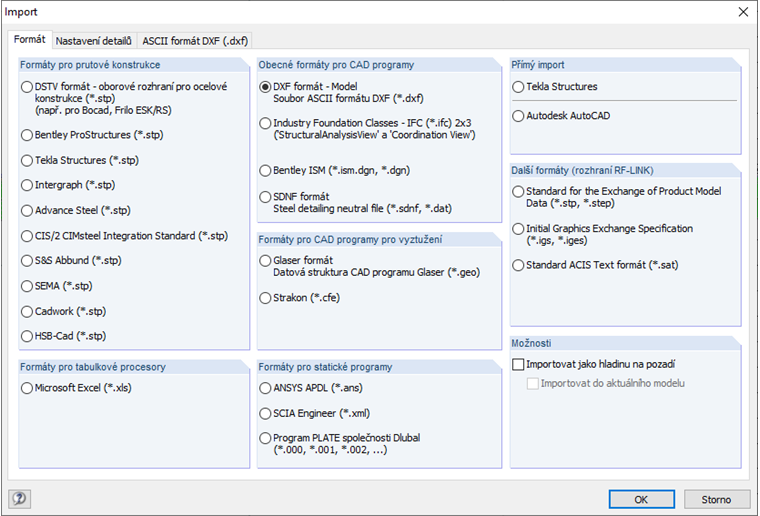The height and width of the screenshot is (516, 760).
Task: Switch to Nastavení detailů tab
Action: [x=93, y=41]
